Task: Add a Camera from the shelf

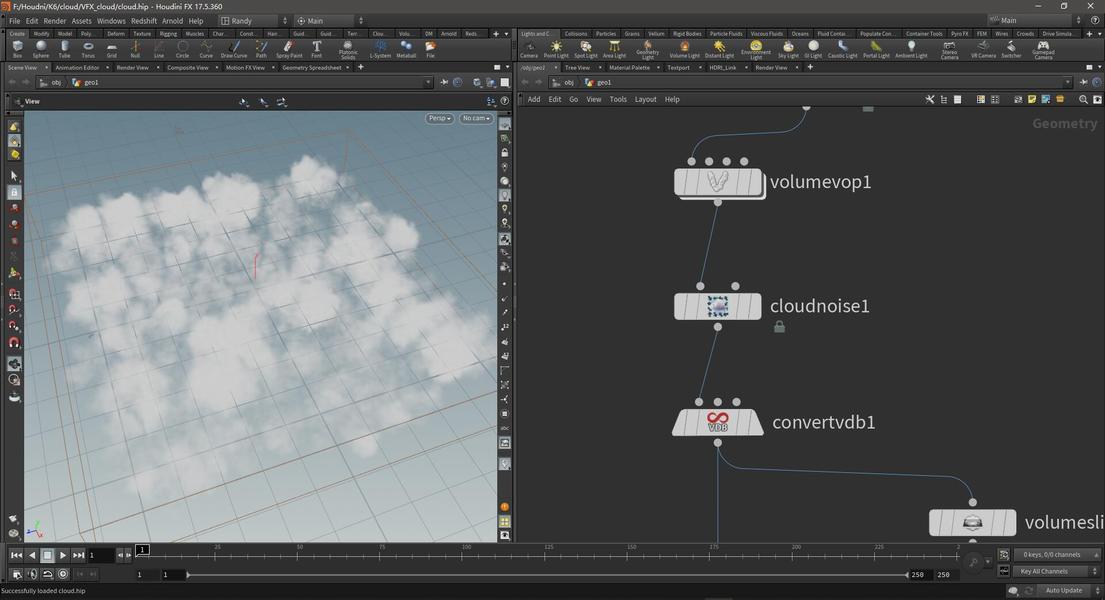Action: tap(529, 49)
